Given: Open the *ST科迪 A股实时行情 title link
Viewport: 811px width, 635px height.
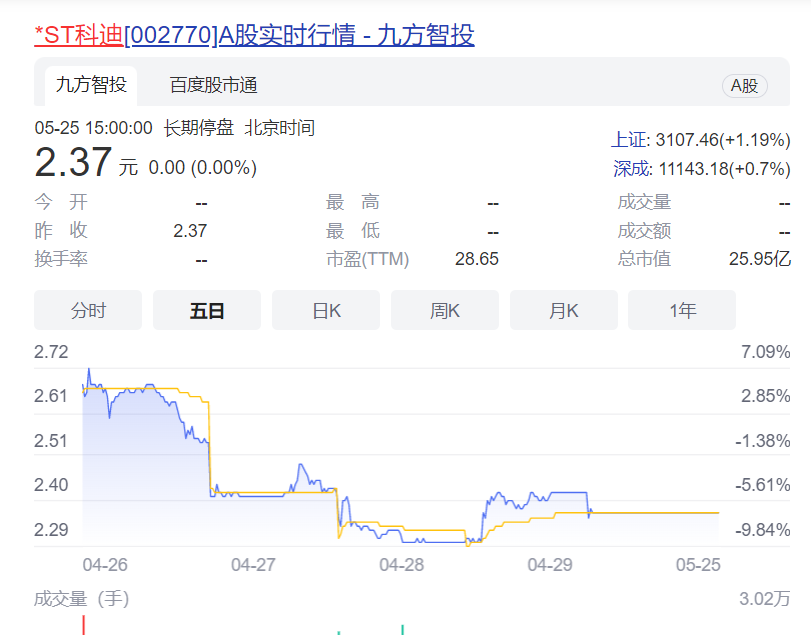Looking at the screenshot, I should [254, 35].
